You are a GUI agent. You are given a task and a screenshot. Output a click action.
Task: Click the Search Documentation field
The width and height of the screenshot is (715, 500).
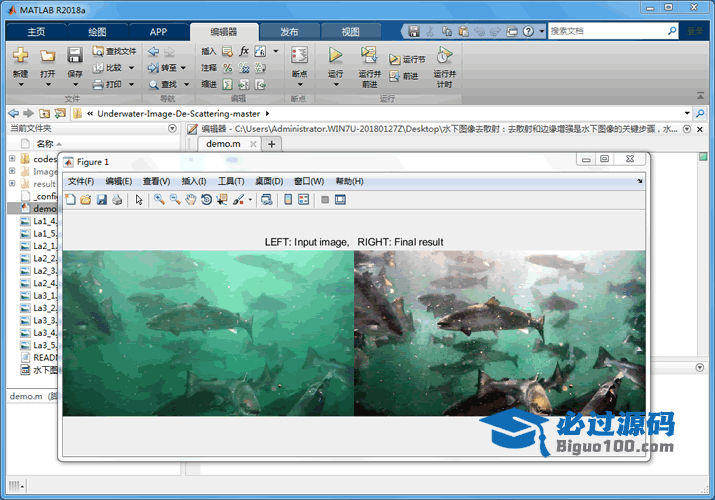click(611, 31)
